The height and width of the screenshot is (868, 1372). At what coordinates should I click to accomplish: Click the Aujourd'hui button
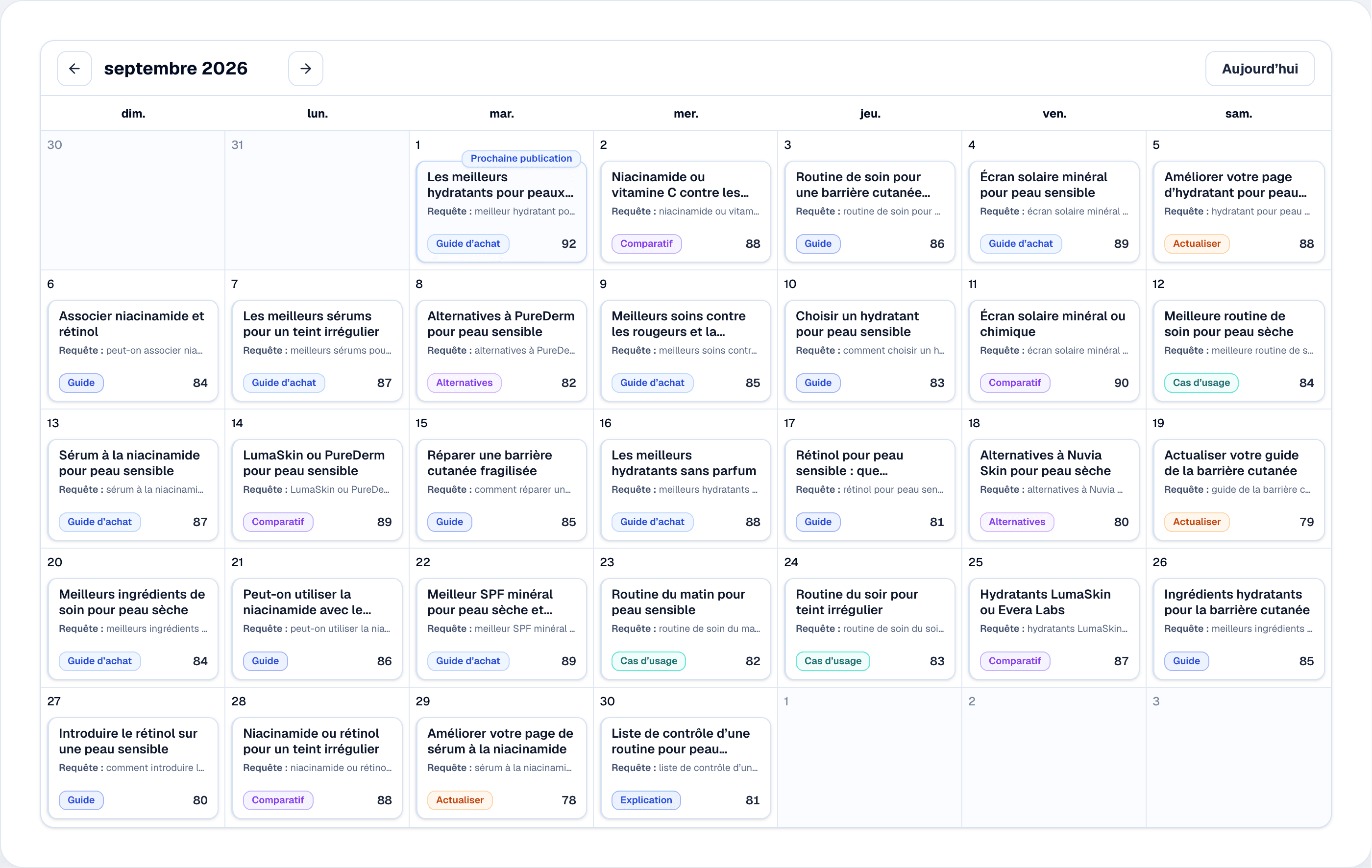click(x=1260, y=69)
